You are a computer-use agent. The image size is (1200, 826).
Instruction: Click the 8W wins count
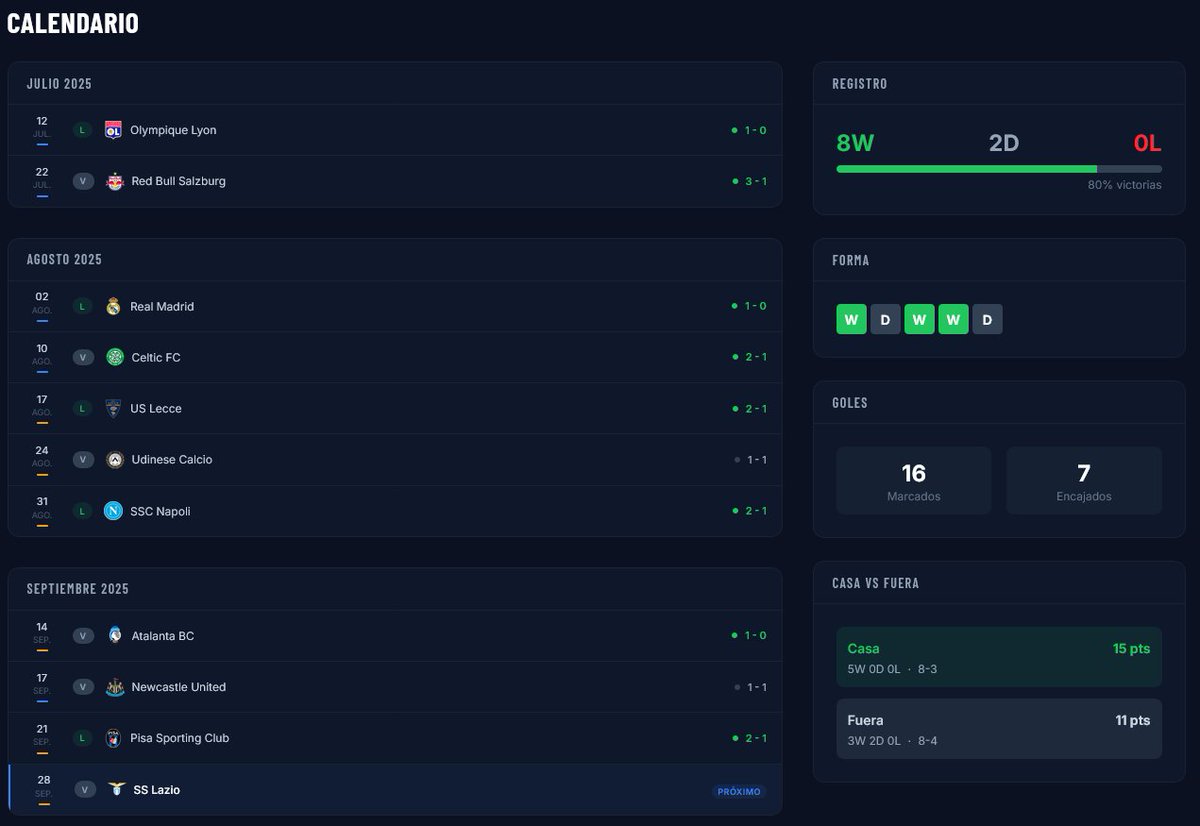pos(855,143)
